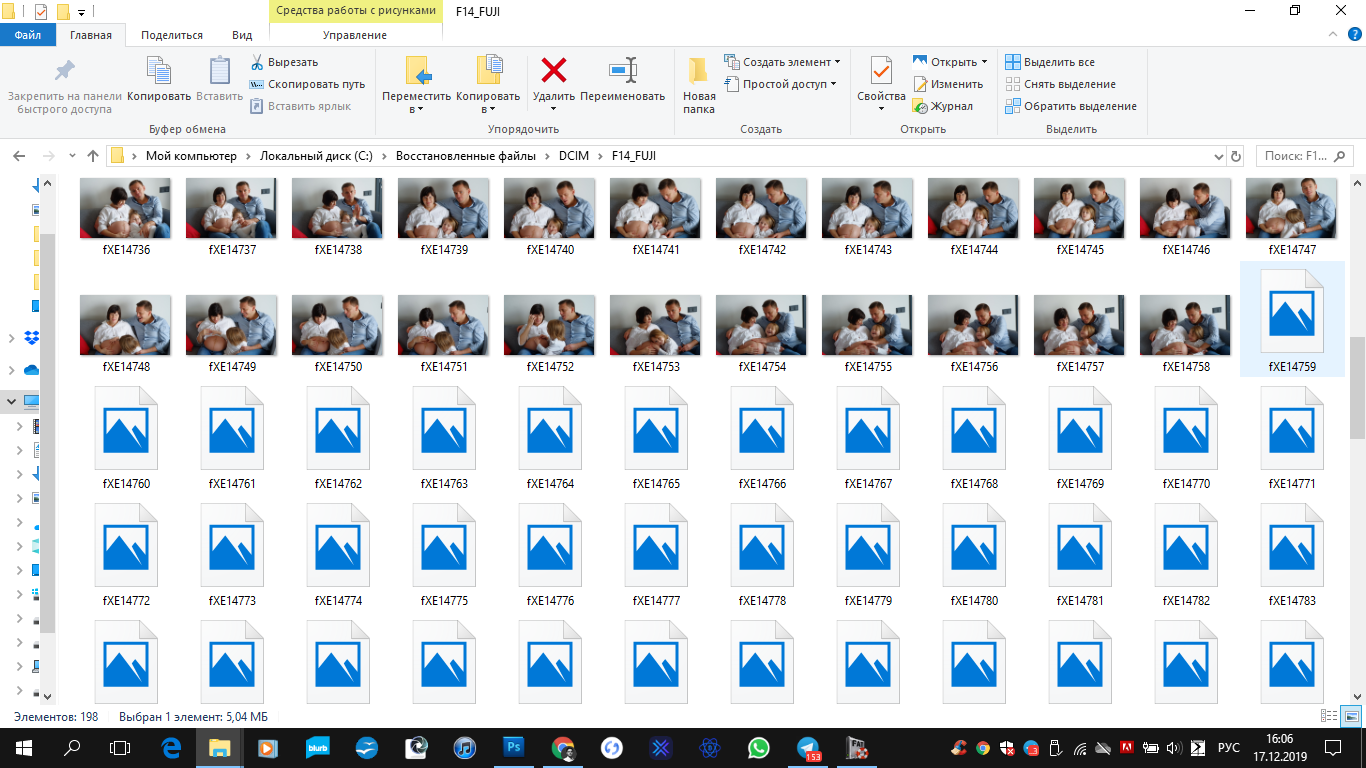The width and height of the screenshot is (1366, 768).
Task: Click the Копировать в folder icon
Action: point(488,70)
